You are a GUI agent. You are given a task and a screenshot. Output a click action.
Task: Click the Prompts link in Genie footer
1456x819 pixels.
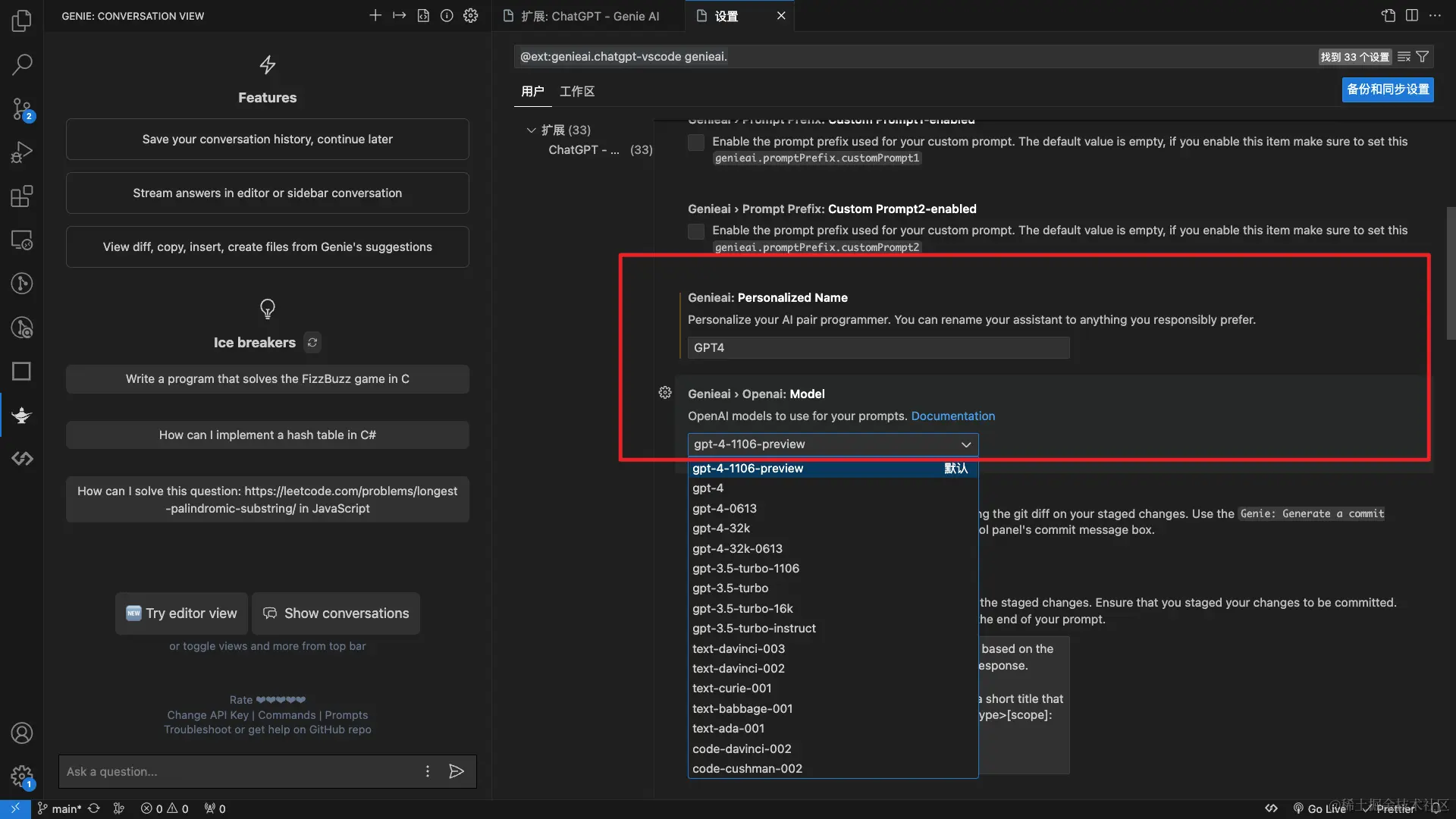(347, 715)
